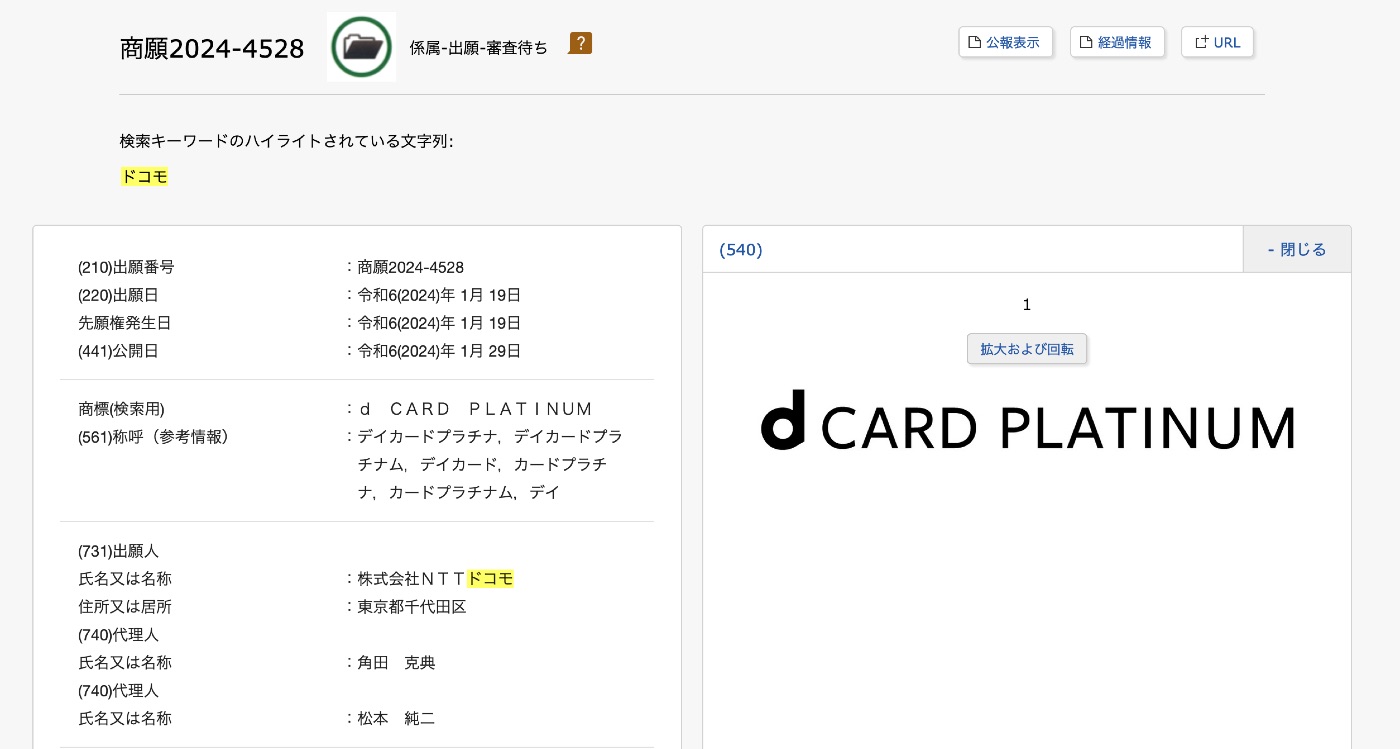The width and height of the screenshot is (1400, 749).
Task: Open the brown question mark help icon
Action: pyautogui.click(x=581, y=43)
